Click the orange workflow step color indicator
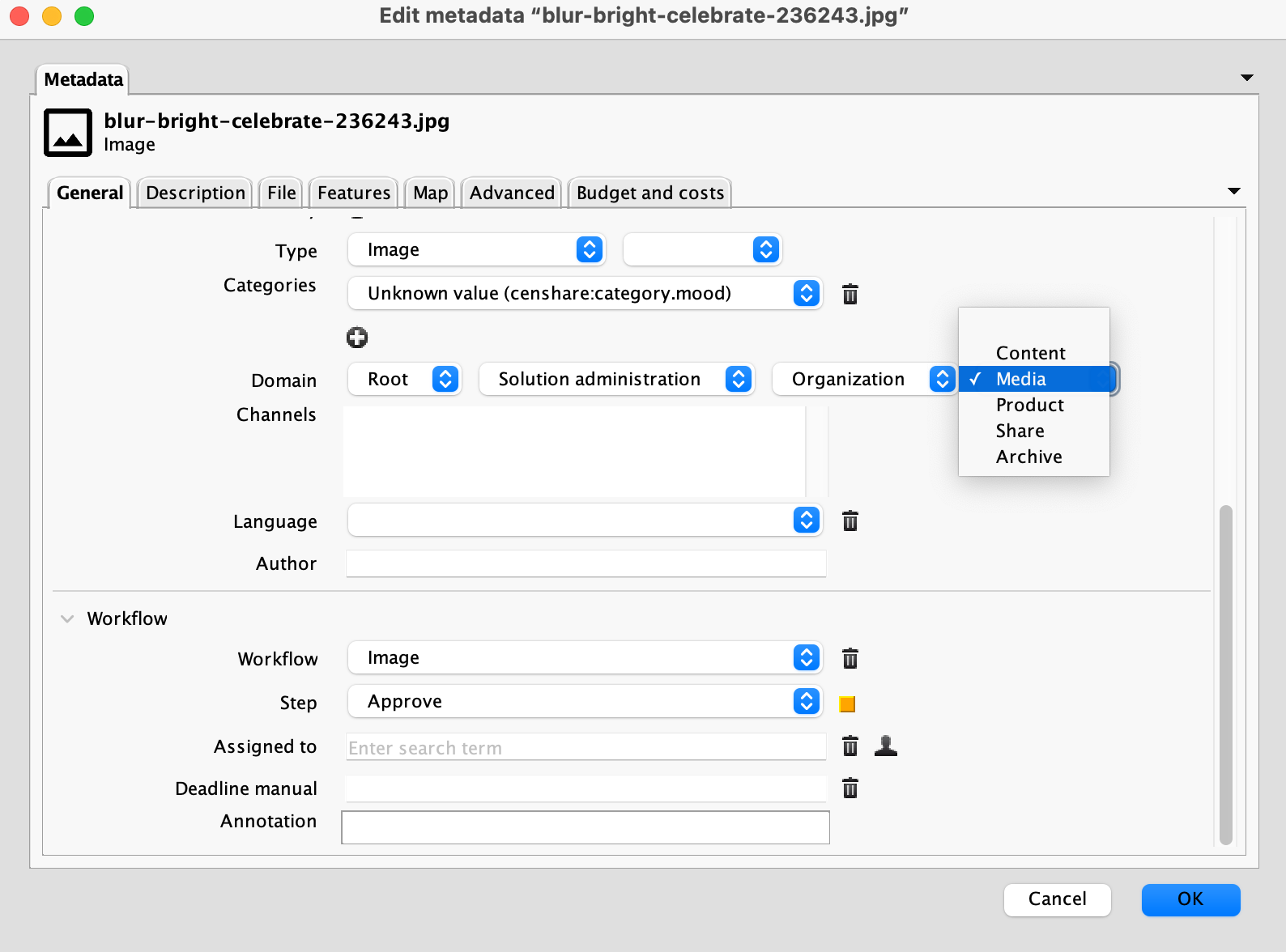This screenshot has width=1286, height=952. (x=847, y=703)
